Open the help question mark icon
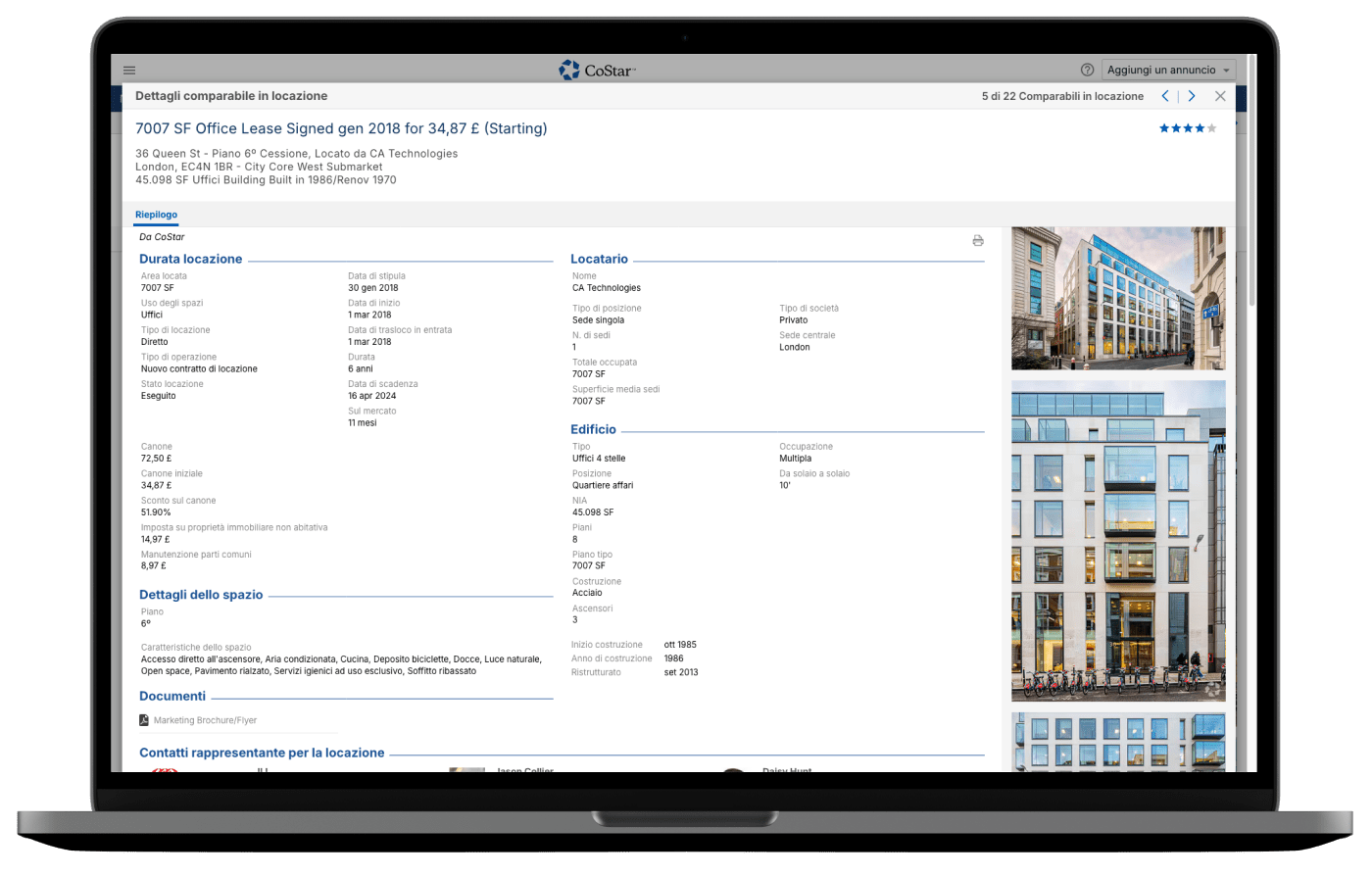The height and width of the screenshot is (876, 1372). (1087, 71)
